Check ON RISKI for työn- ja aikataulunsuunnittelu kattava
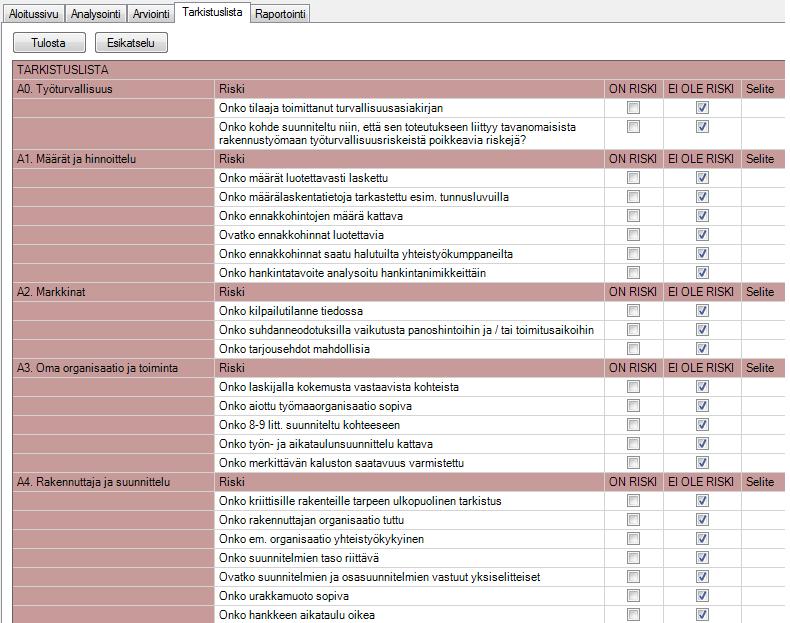 tap(633, 444)
